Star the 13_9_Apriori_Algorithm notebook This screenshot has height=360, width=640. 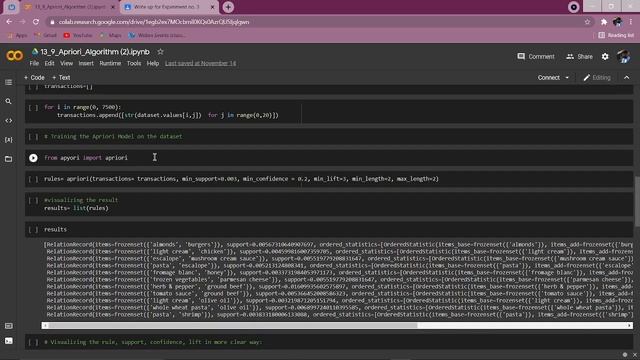click(160, 52)
